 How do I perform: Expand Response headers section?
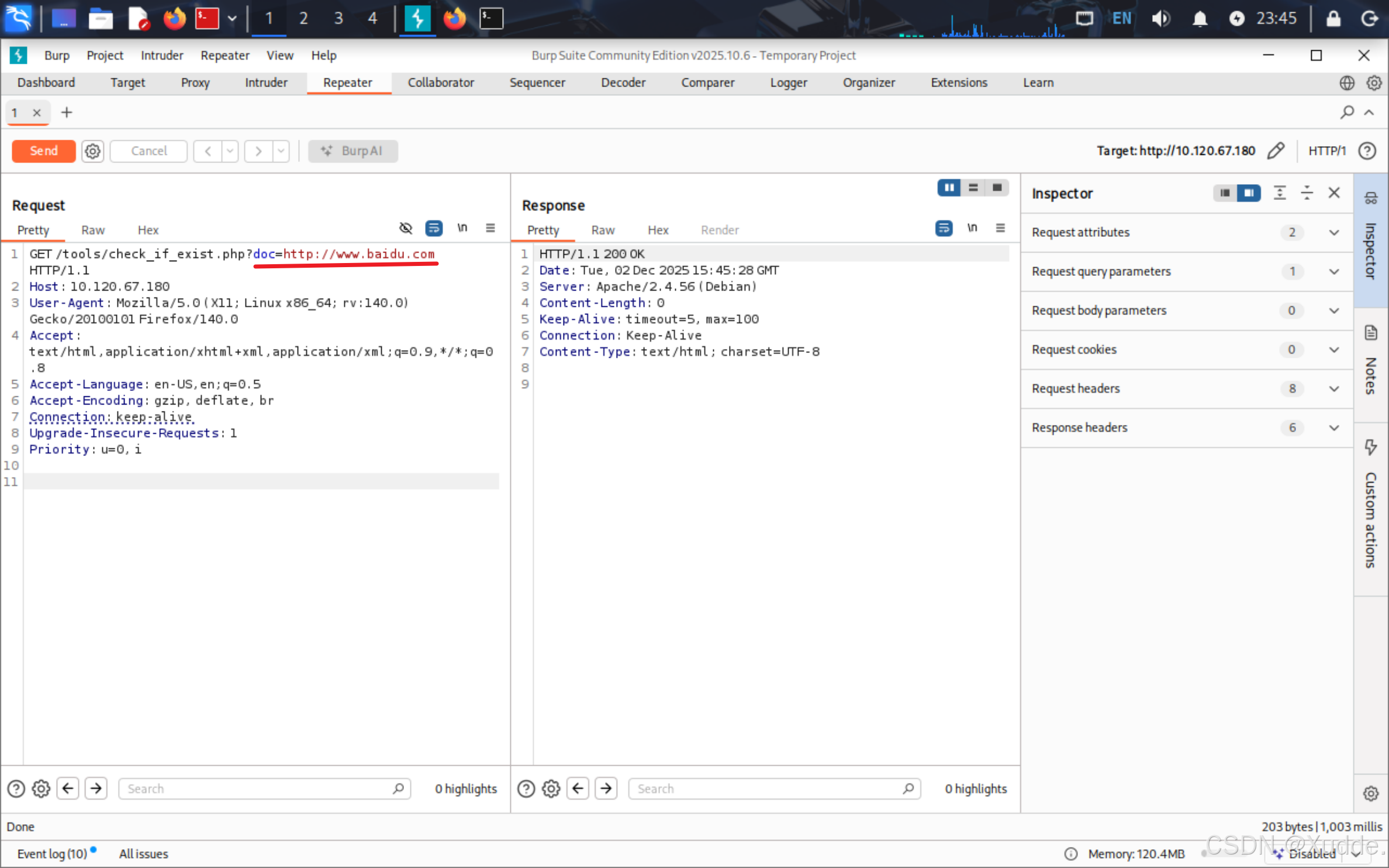point(1334,427)
